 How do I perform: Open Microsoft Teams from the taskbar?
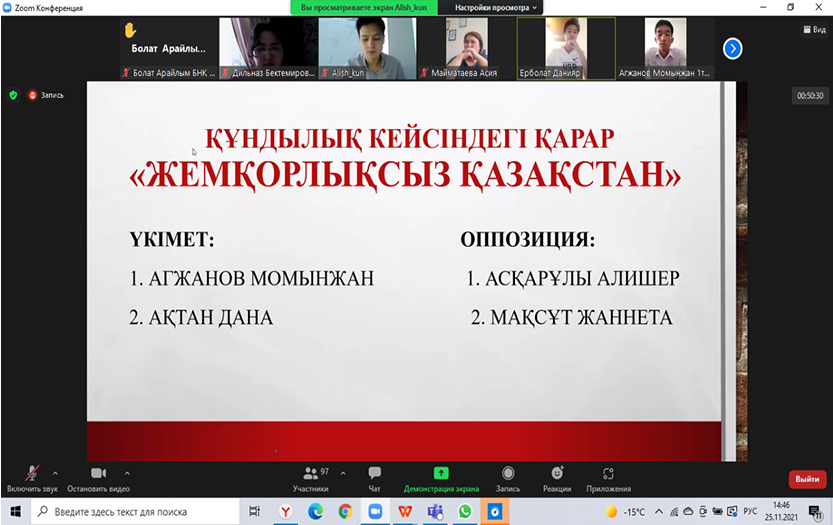coord(435,511)
